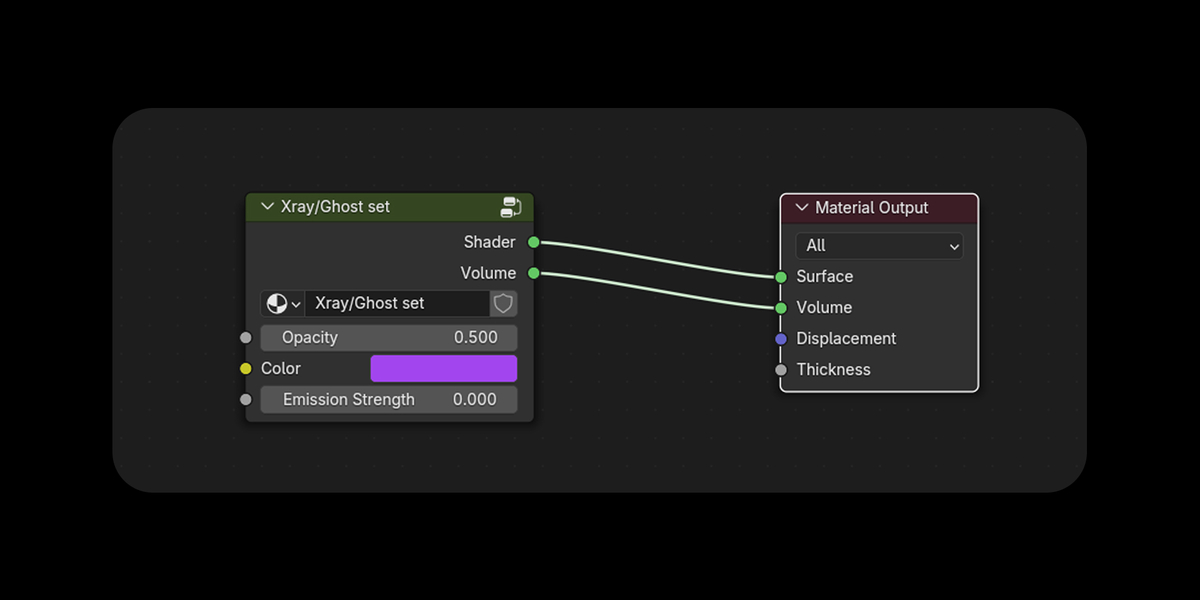Click the Emission Strength input socket
1200x600 pixels.
click(x=246, y=400)
